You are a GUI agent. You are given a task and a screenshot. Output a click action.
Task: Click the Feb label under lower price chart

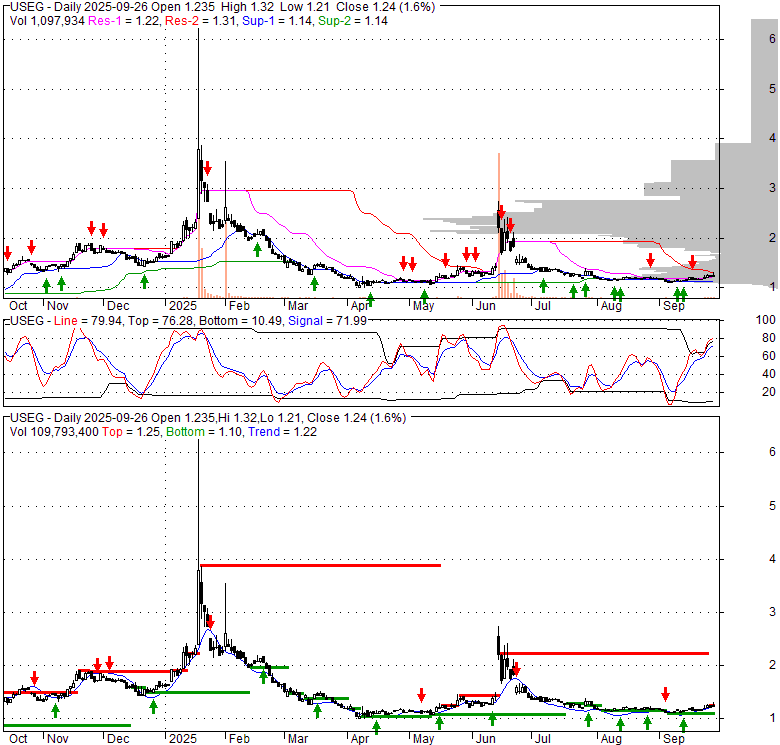tap(239, 739)
